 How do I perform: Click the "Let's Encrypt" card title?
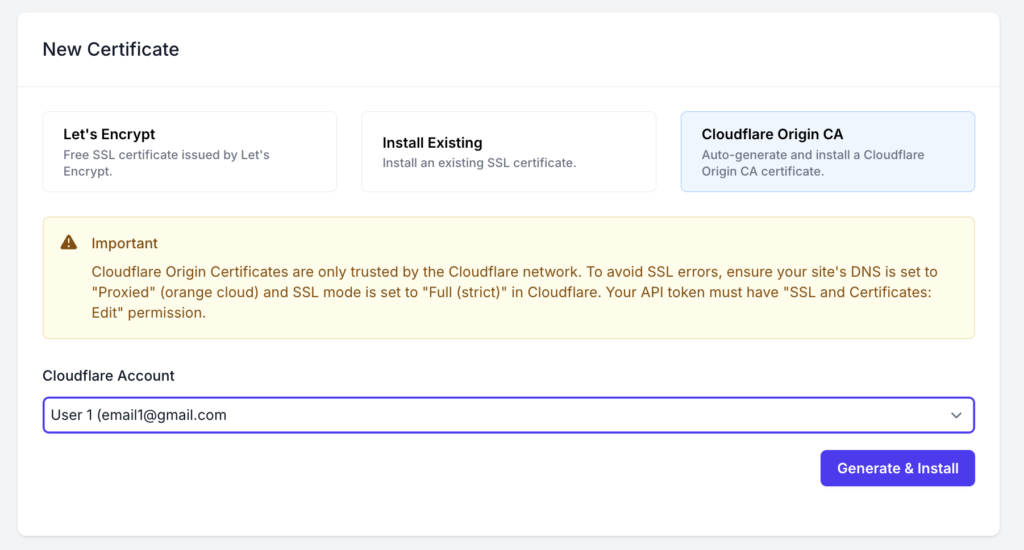(x=109, y=134)
